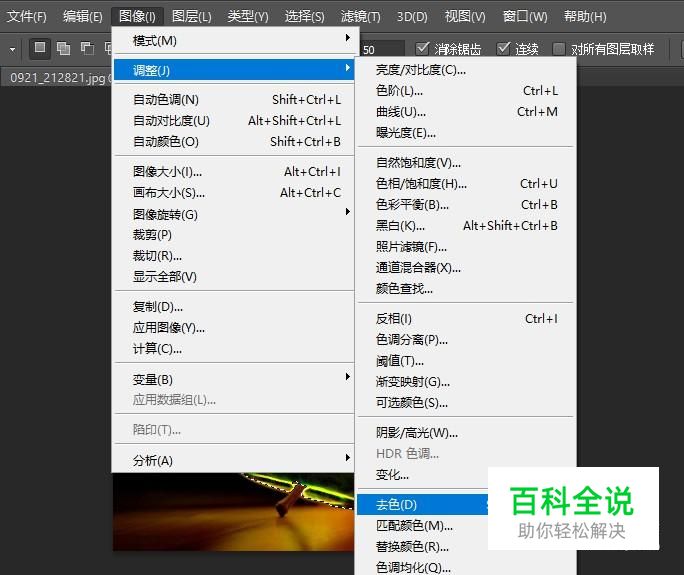The height and width of the screenshot is (575, 684).
Task: Open the 色阶(L)... adjustment
Action: 465,91
